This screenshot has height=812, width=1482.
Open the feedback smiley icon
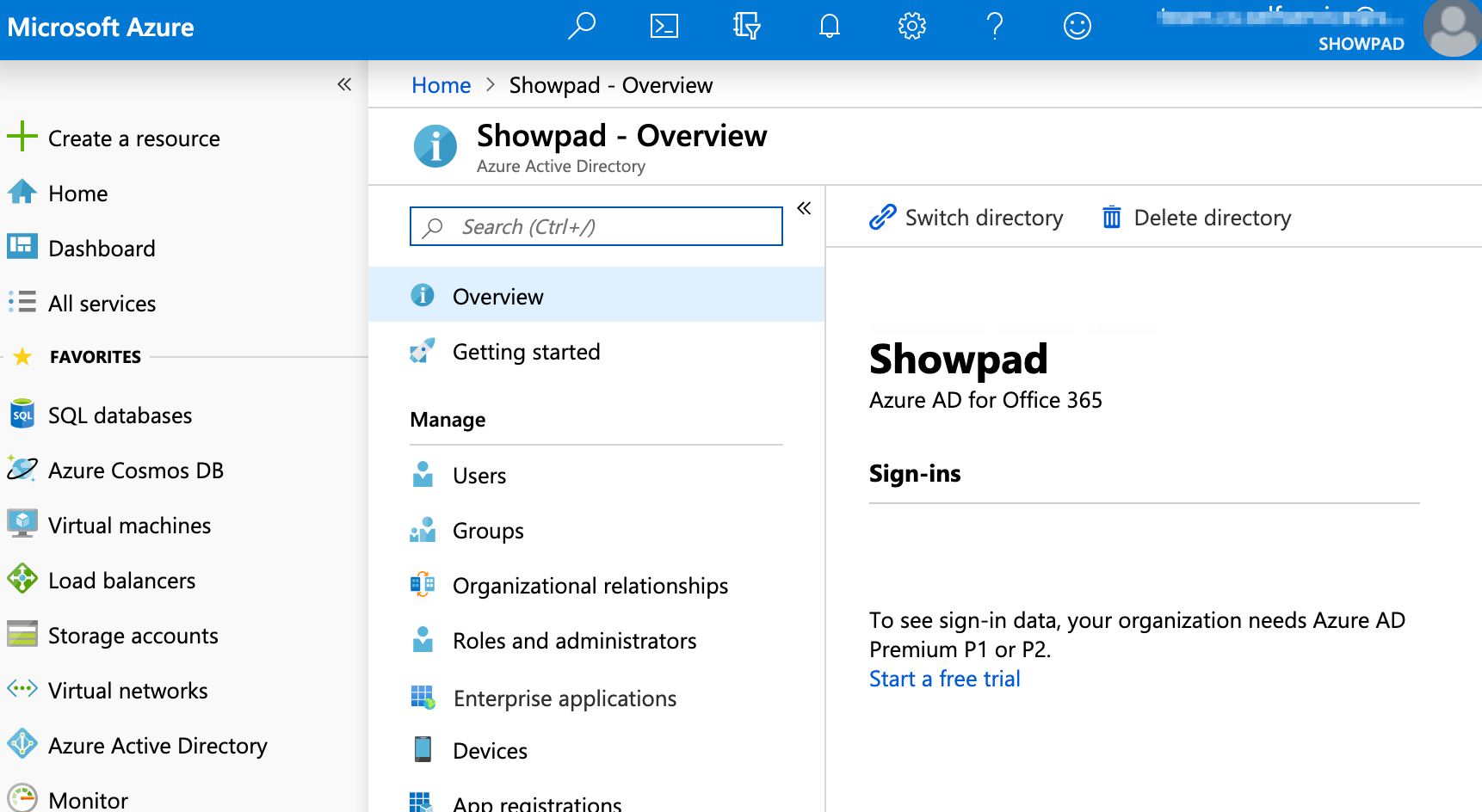[x=1077, y=27]
